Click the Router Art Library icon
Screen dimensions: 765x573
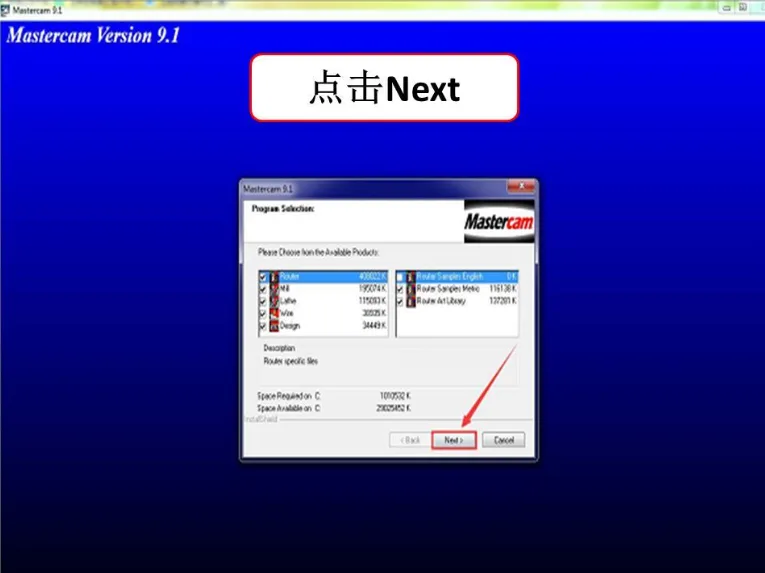tap(411, 301)
